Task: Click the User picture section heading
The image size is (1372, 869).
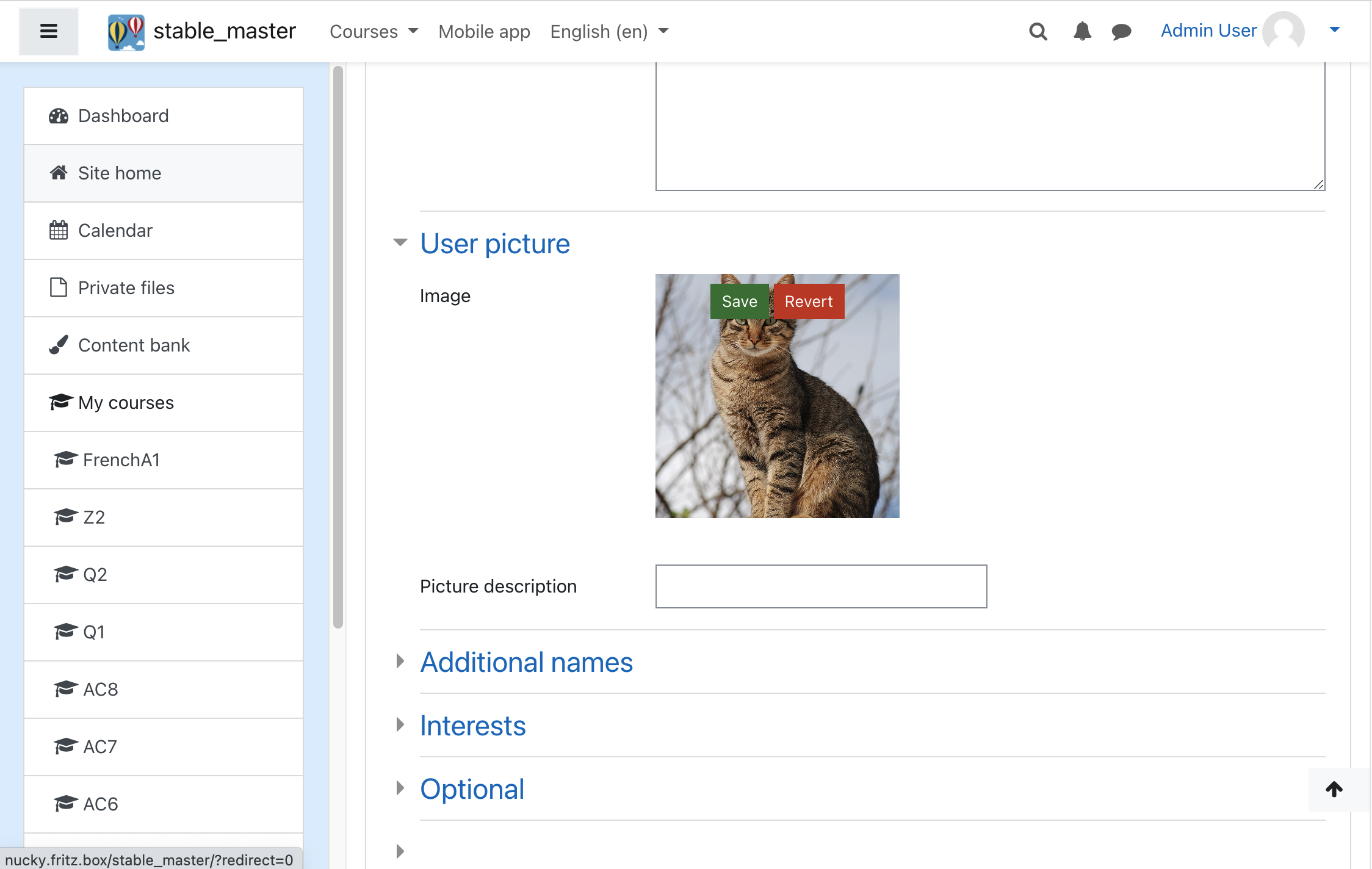Action: (495, 243)
